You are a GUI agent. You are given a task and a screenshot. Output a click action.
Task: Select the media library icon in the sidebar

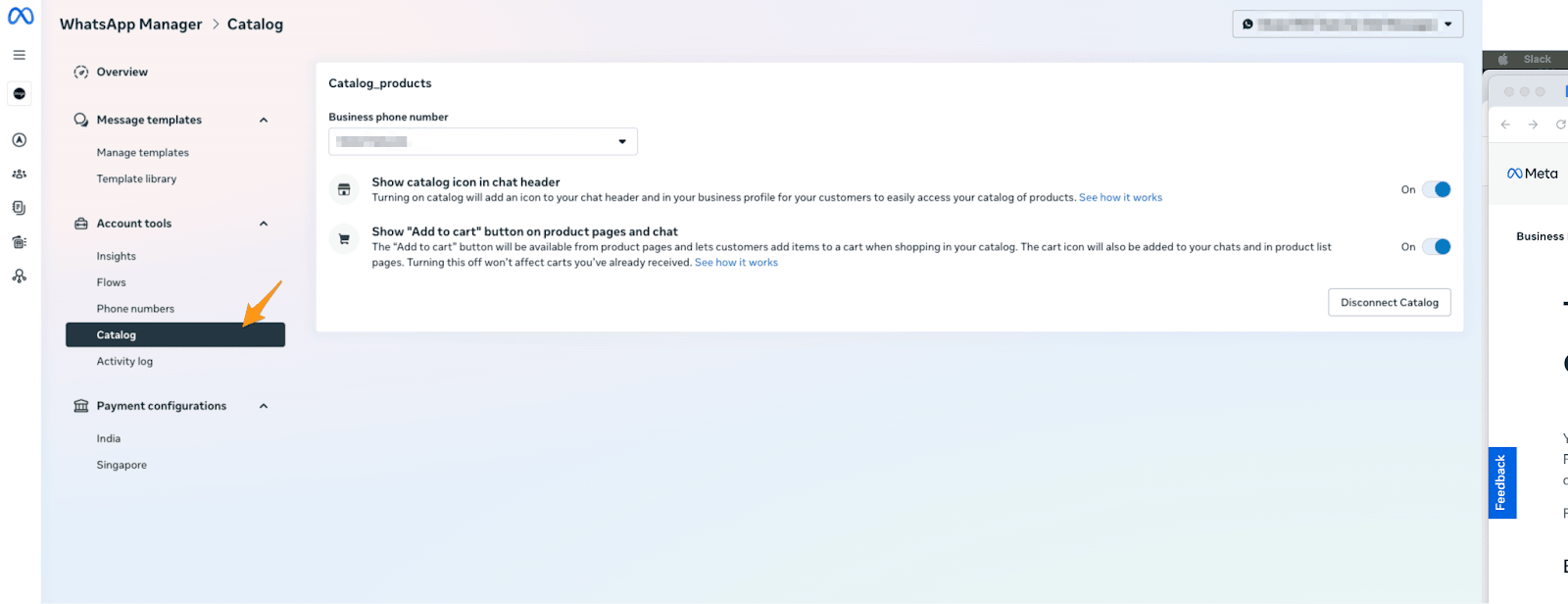(18, 241)
